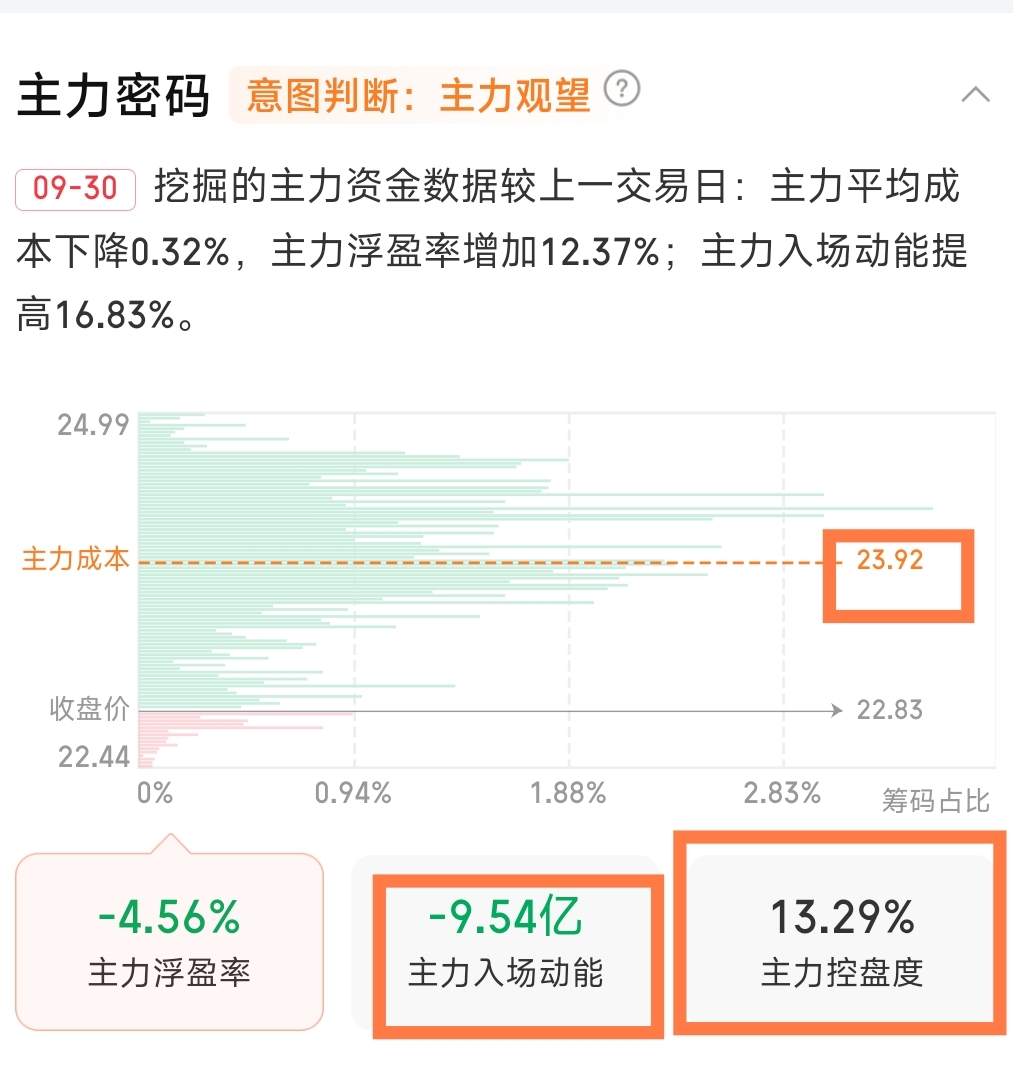
Task: Click the 收盘价 22.83 value label
Action: coord(890,710)
